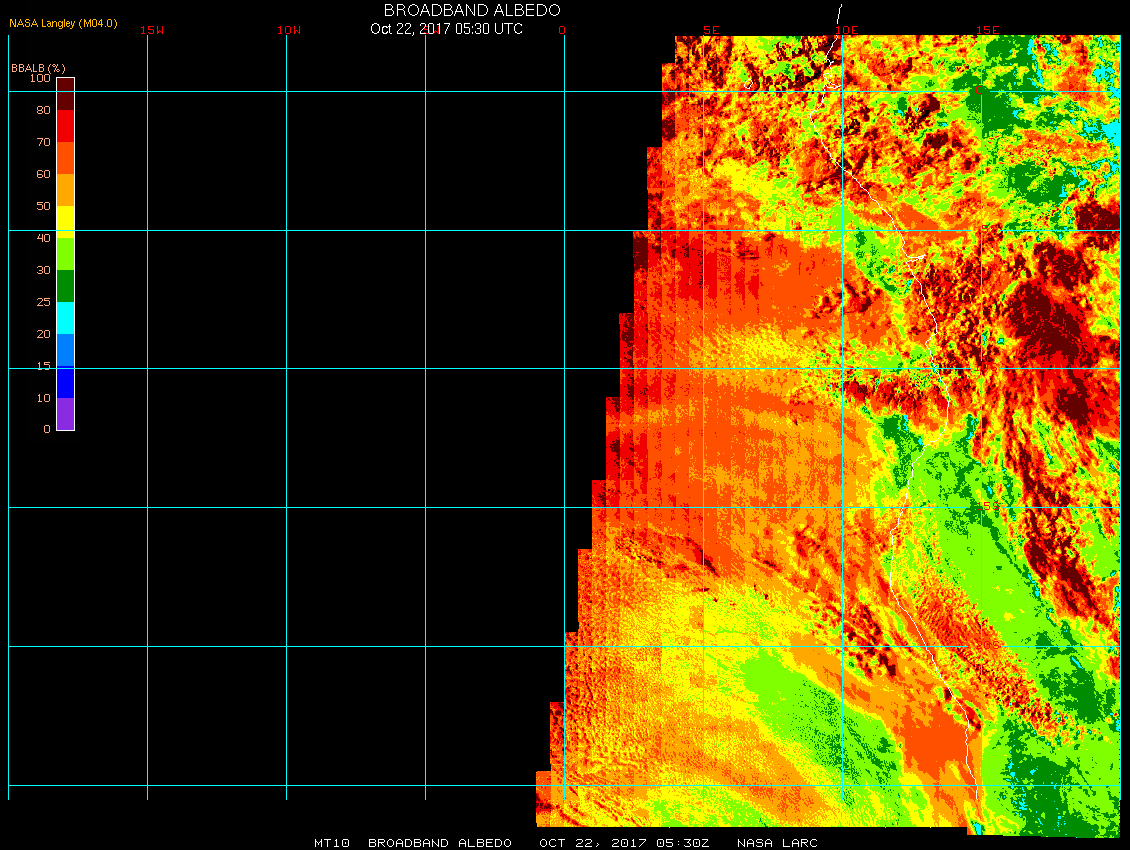
Task: Click the dark maroon 80–100 legend band
Action: (x=66, y=94)
